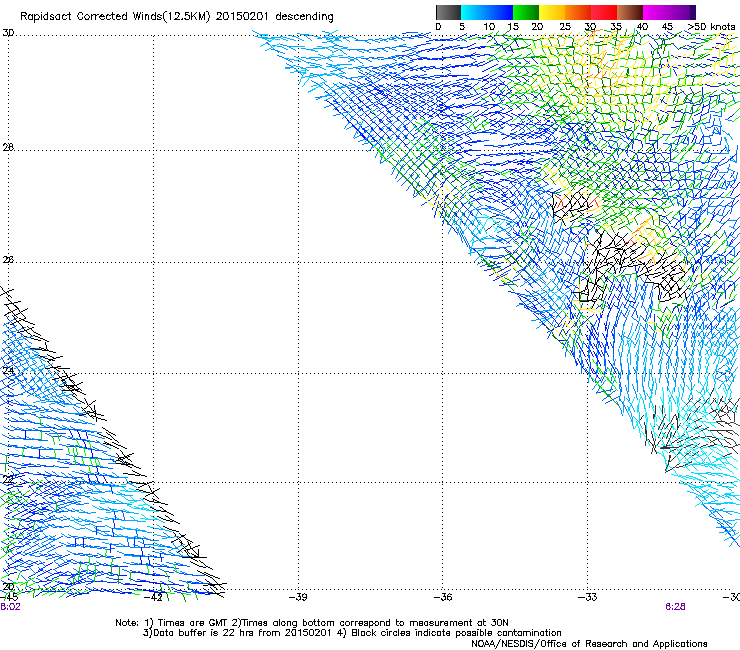740x650 pixels.
Task: Click the note 'Data buffer is 22 hrs' line
Action: 237,633
